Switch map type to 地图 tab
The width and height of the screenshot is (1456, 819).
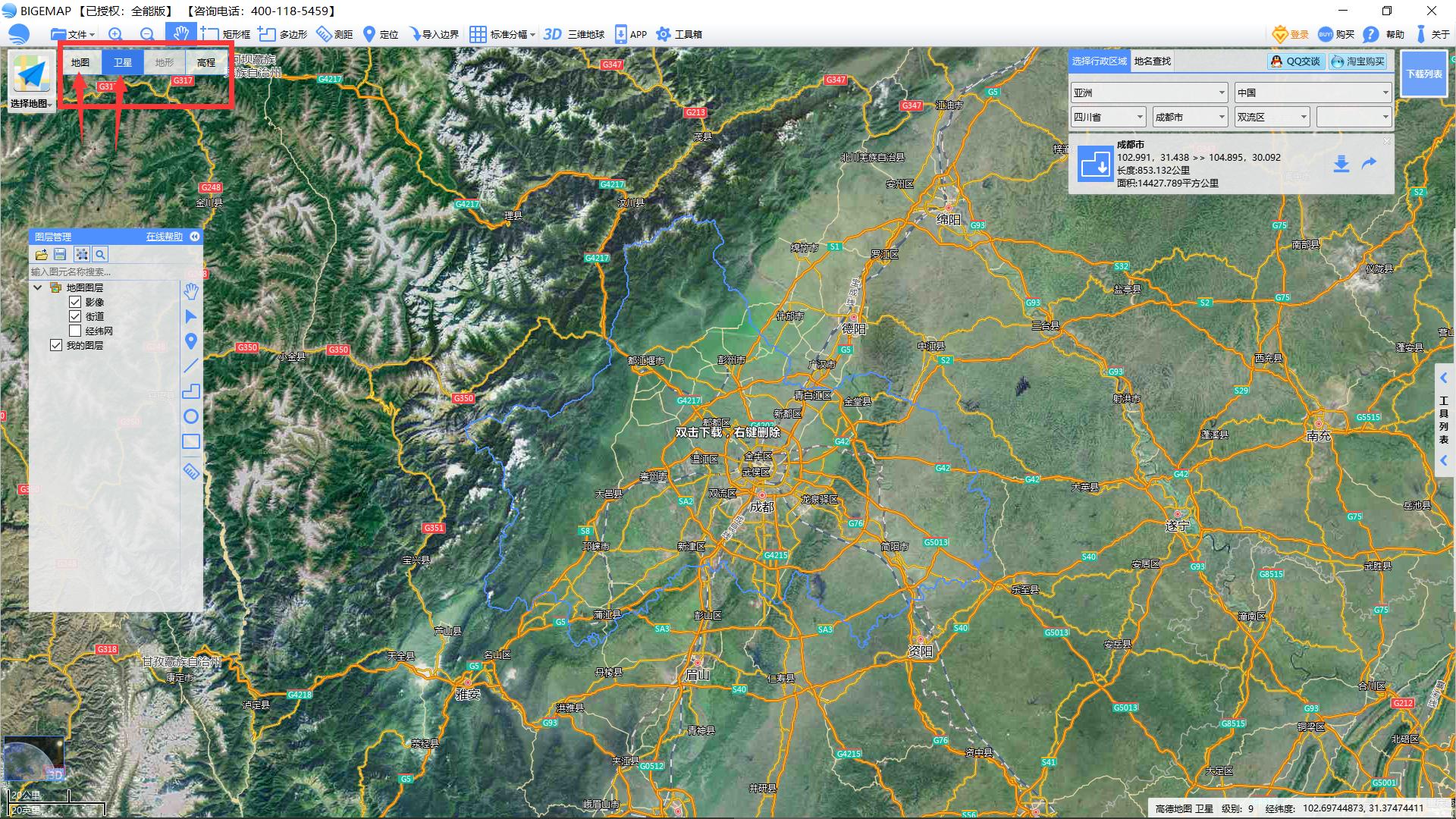coord(80,62)
